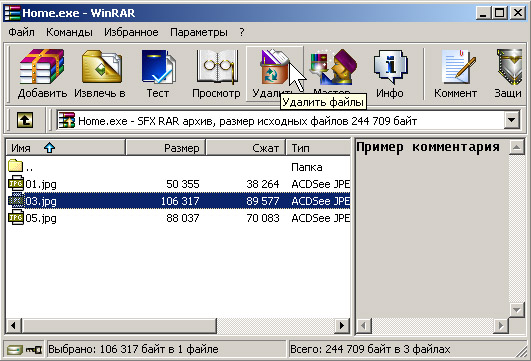Select the 03.jpg file name

pyautogui.click(x=41, y=201)
